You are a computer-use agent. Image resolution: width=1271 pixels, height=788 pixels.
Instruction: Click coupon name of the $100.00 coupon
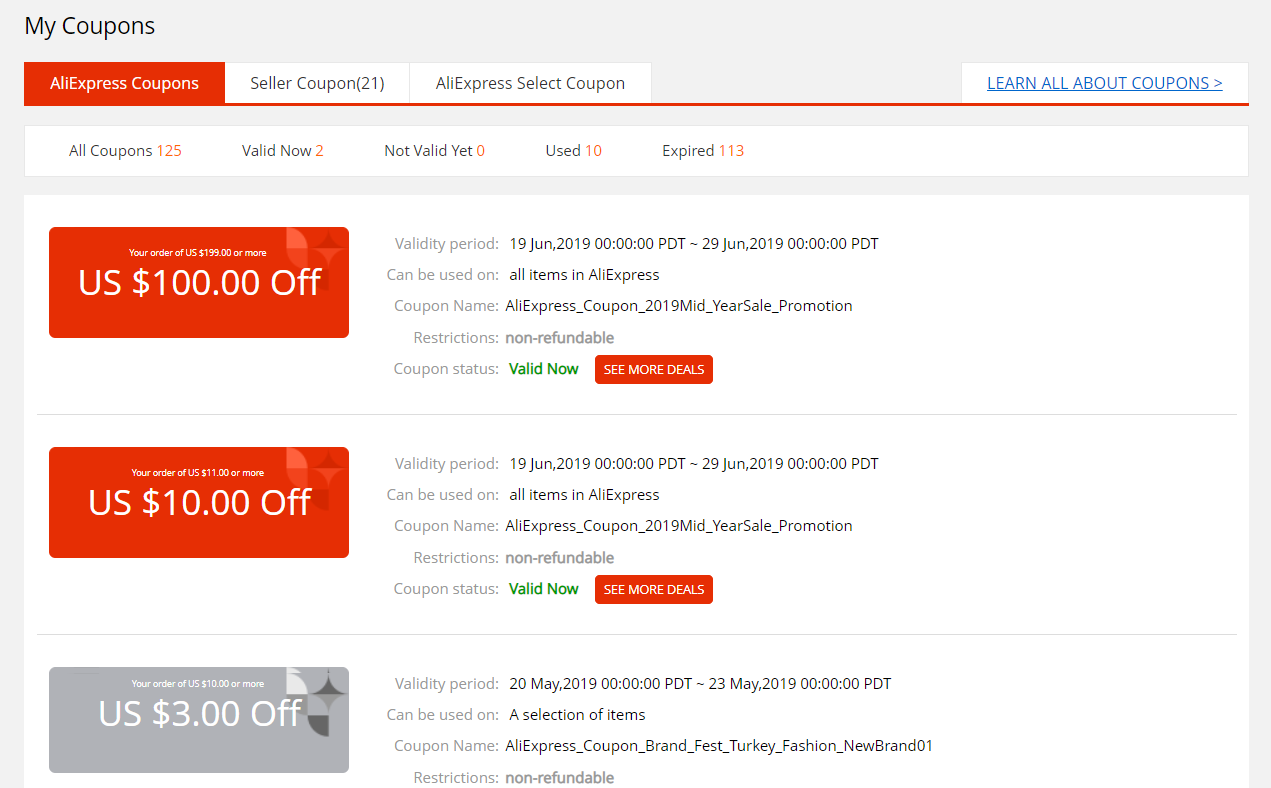click(679, 305)
